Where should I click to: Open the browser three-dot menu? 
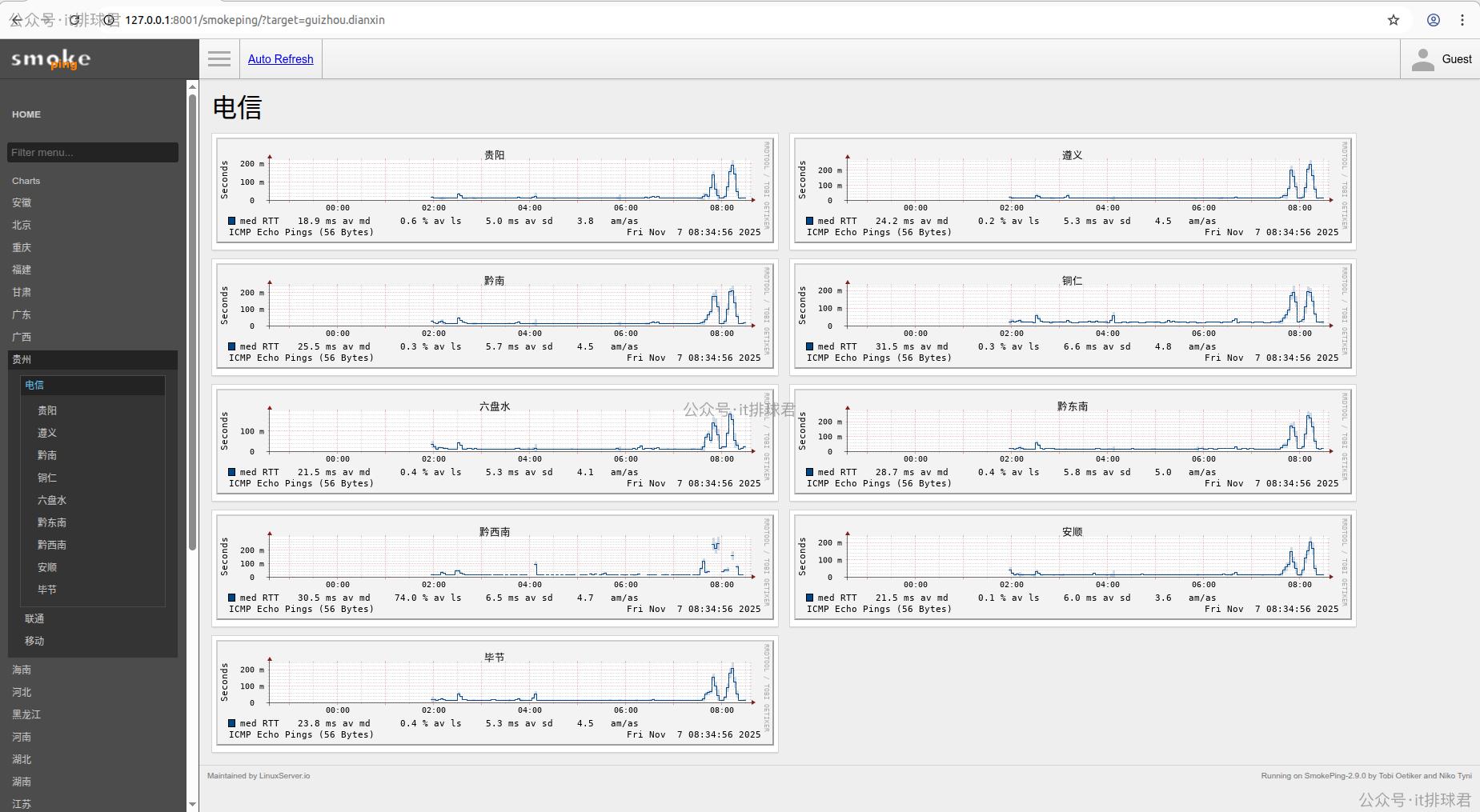pos(1464,19)
